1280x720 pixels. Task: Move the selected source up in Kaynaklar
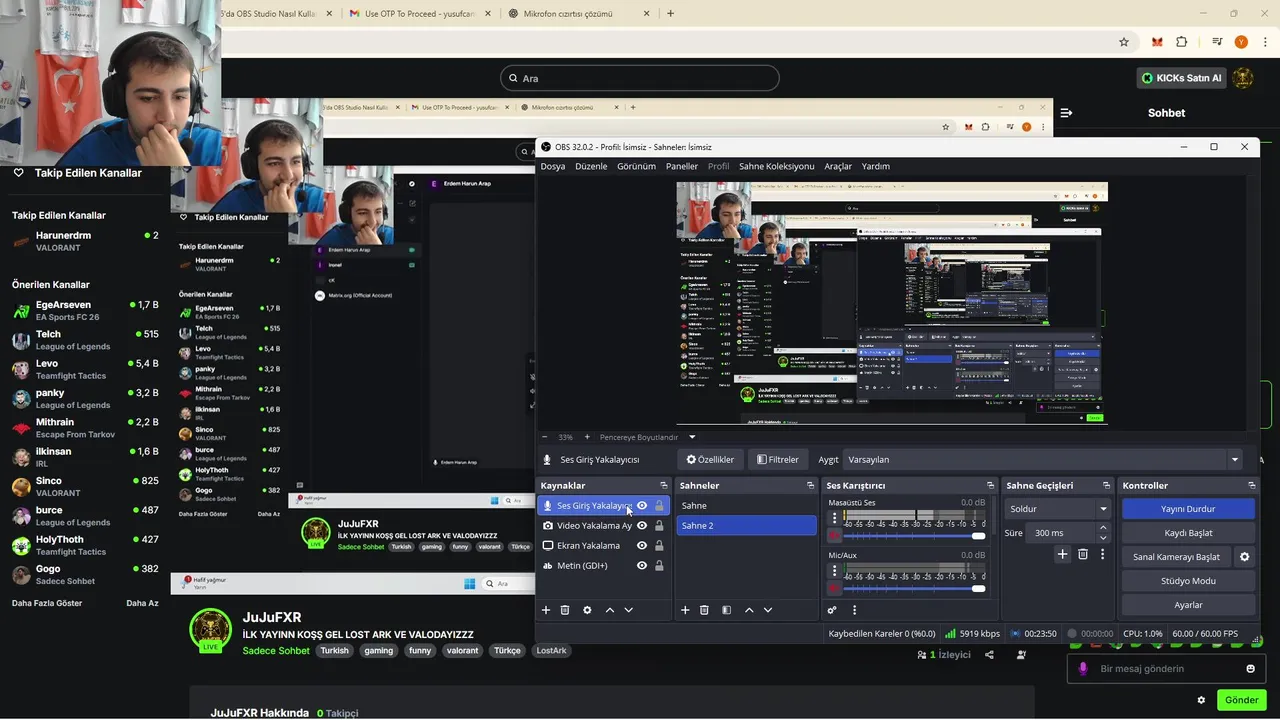(610, 610)
